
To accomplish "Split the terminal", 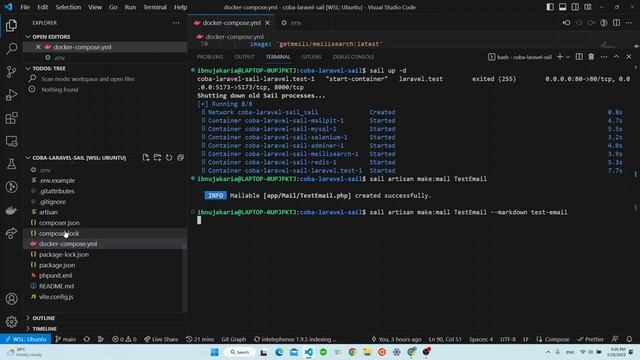I will (x=579, y=57).
